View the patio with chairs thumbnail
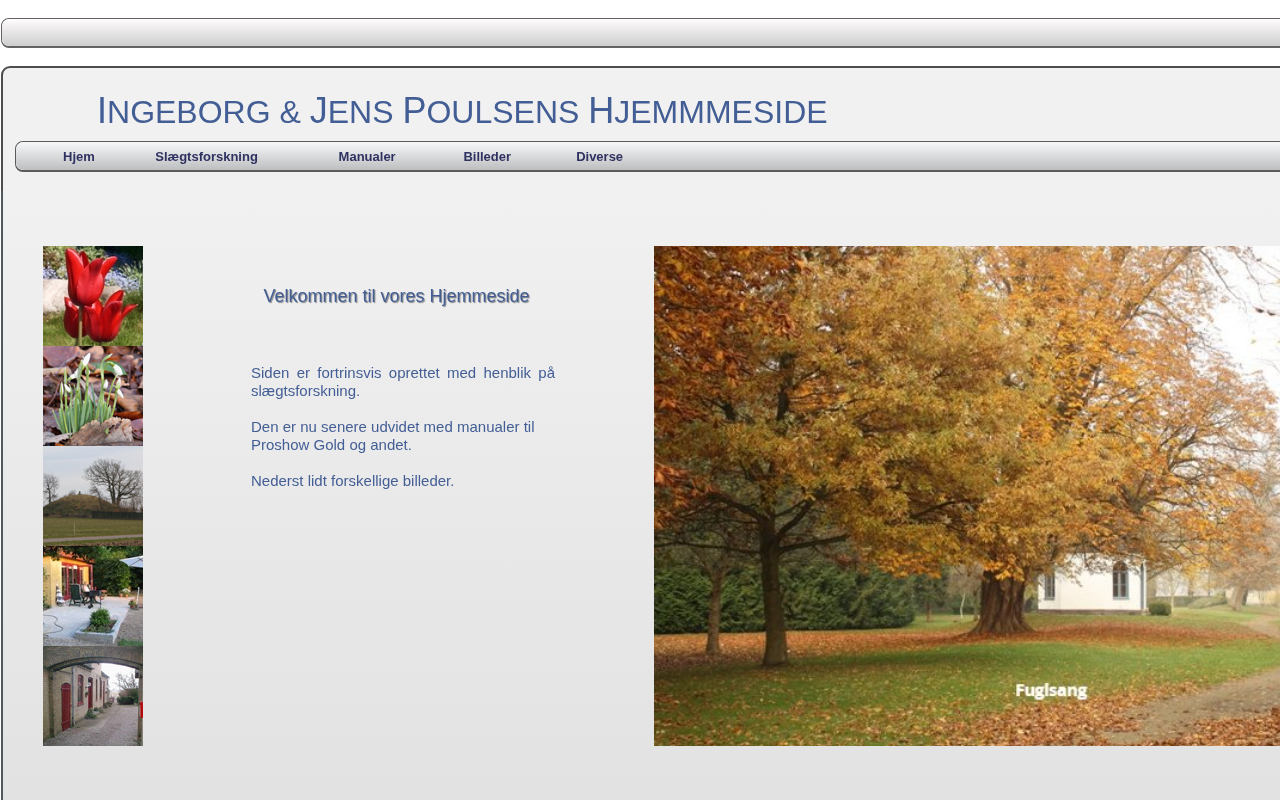The height and width of the screenshot is (800, 1280). tap(93, 596)
